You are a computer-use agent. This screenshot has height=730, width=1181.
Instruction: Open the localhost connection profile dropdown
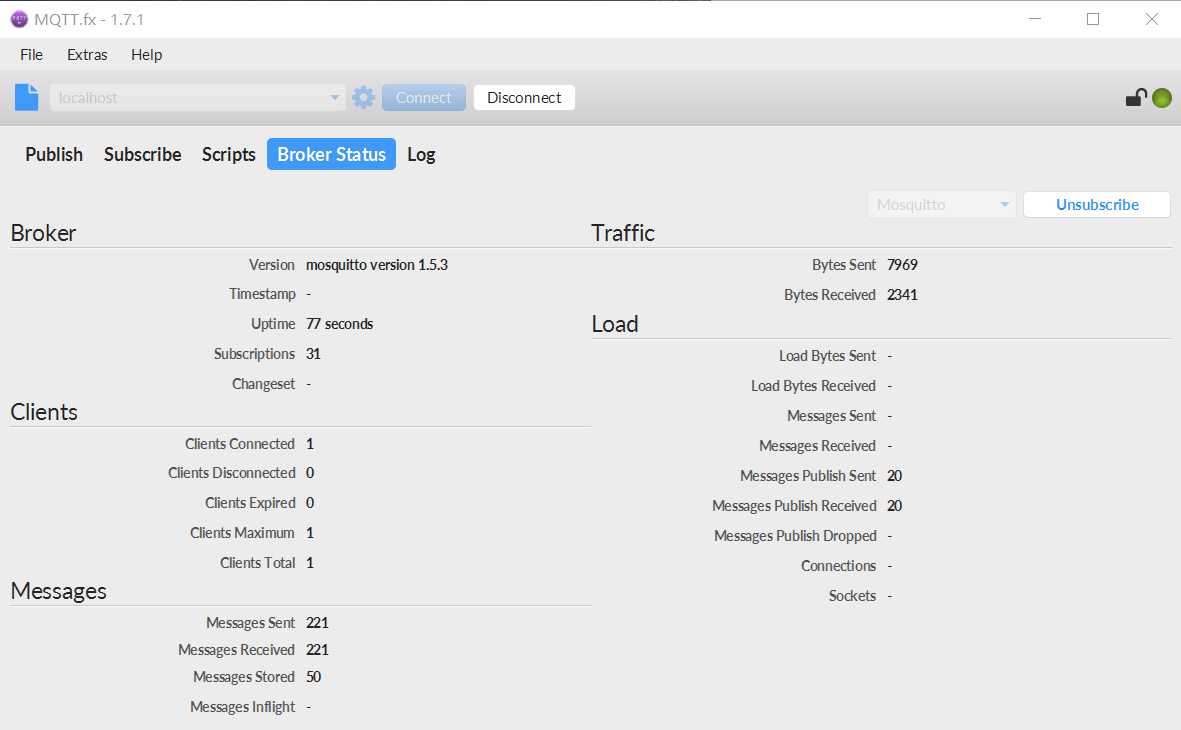click(x=197, y=98)
